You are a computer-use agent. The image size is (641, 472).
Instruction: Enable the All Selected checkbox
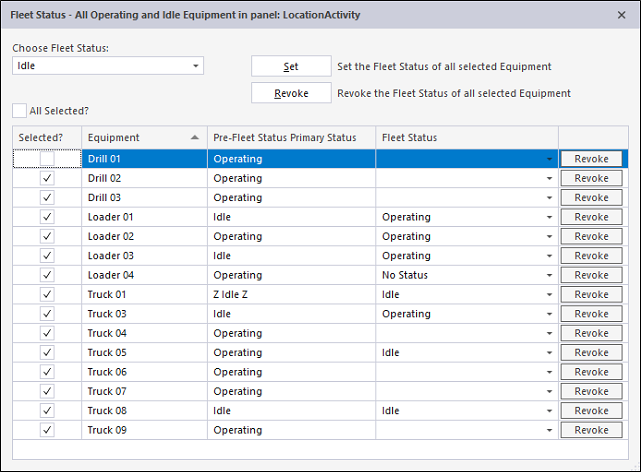click(20, 111)
